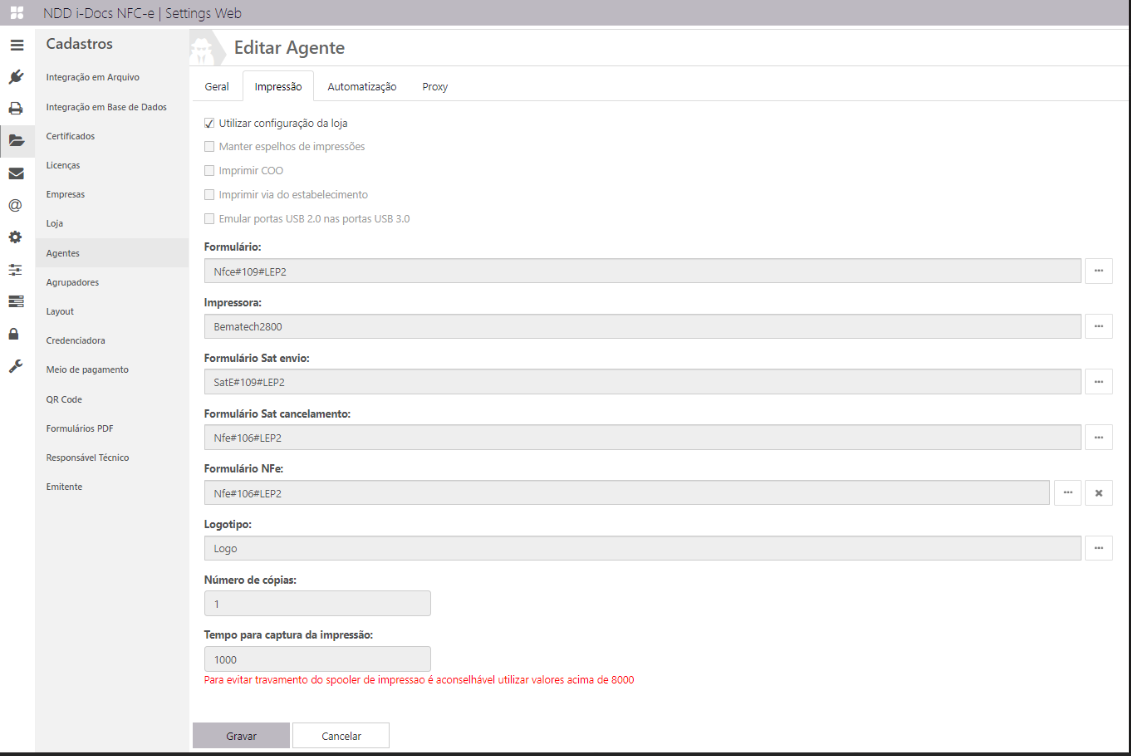1131x756 pixels.
Task: Toggle Manter espelhos de impressões checkbox
Action: click(209, 146)
